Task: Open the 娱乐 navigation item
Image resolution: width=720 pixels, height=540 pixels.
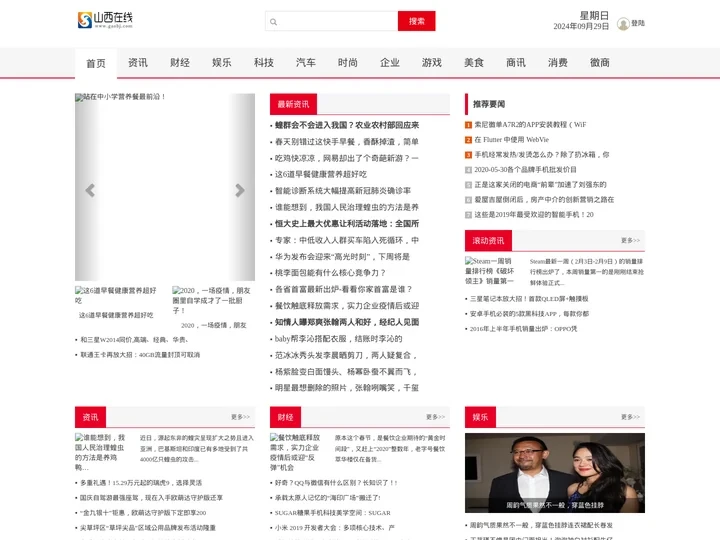Action: 222,63
